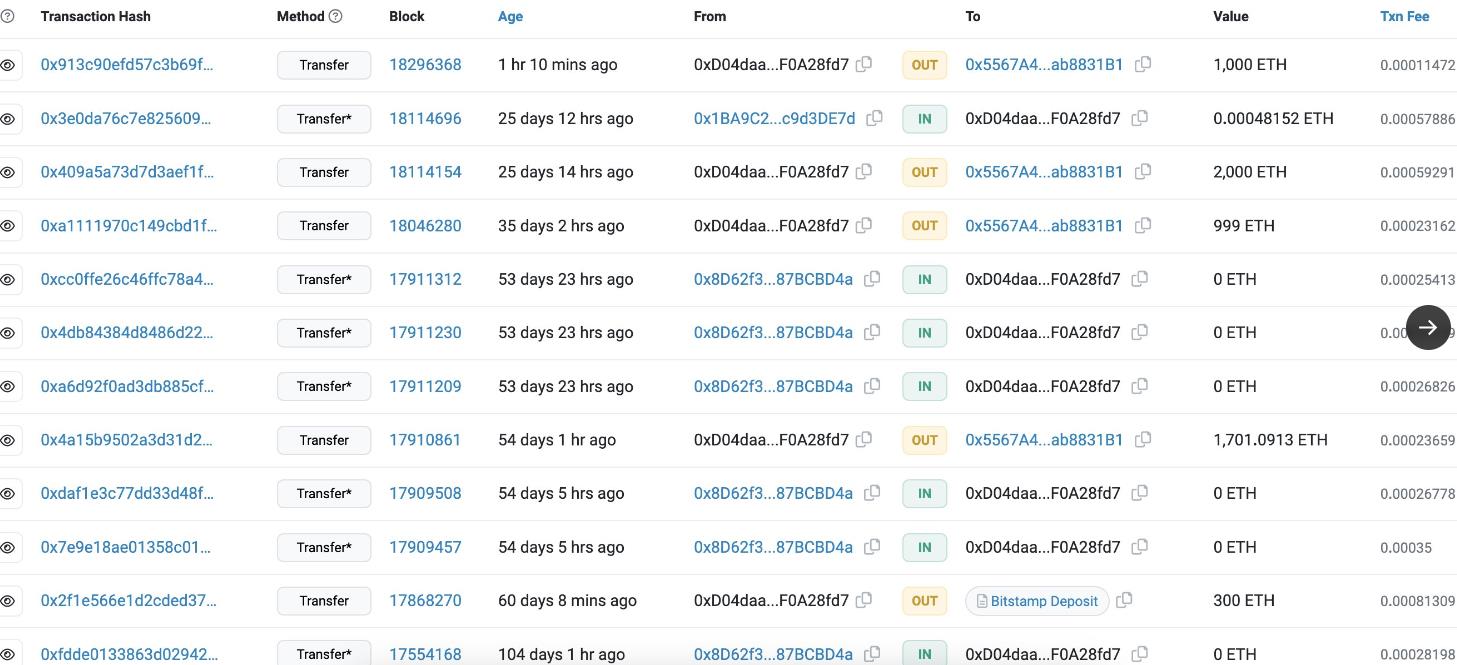Sort by the Age column header
The image size is (1457, 665).
(510, 16)
